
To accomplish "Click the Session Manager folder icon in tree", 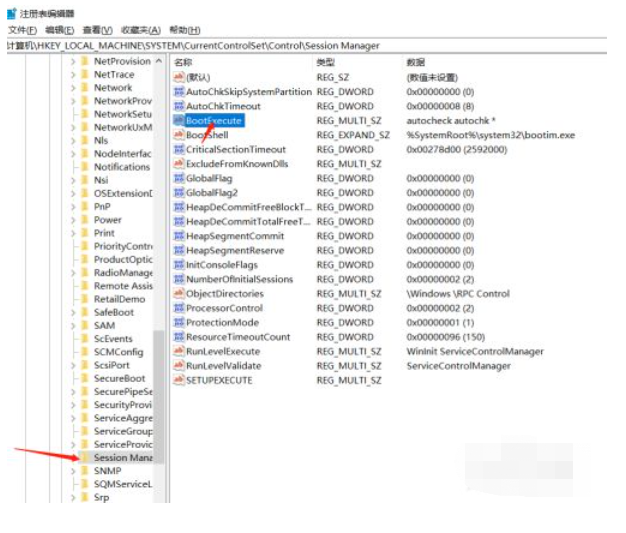I will (84, 458).
